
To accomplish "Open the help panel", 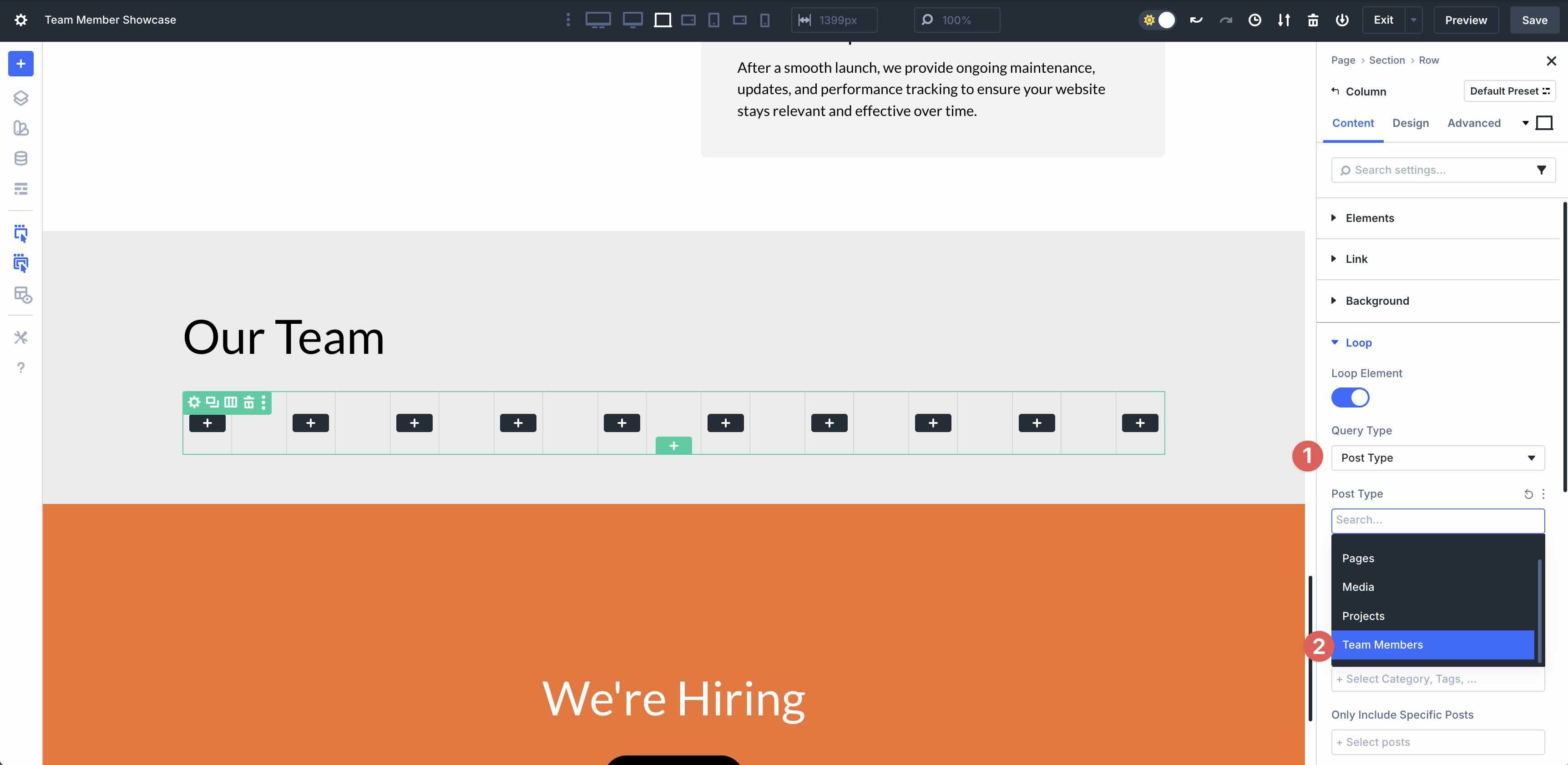I will pos(20,367).
